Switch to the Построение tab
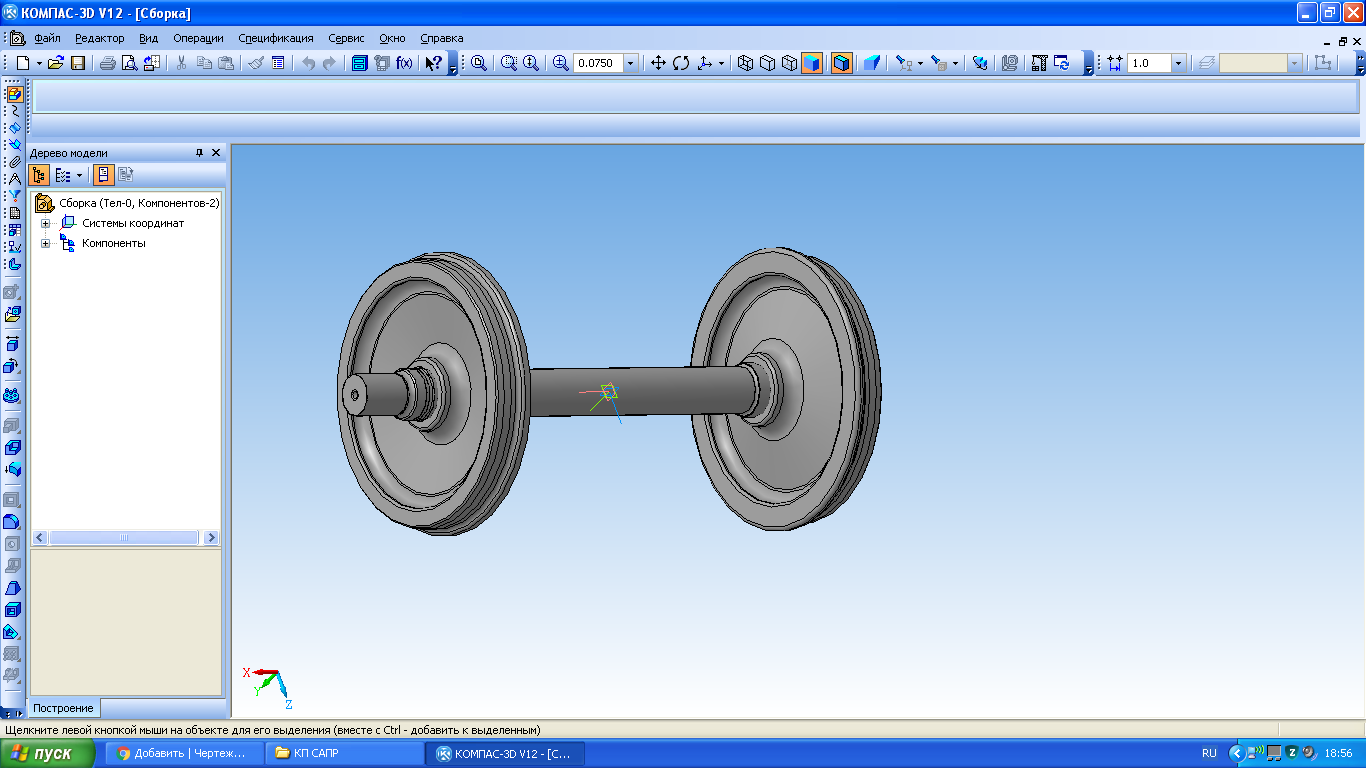Viewport: 1366px width, 768px height. (63, 708)
